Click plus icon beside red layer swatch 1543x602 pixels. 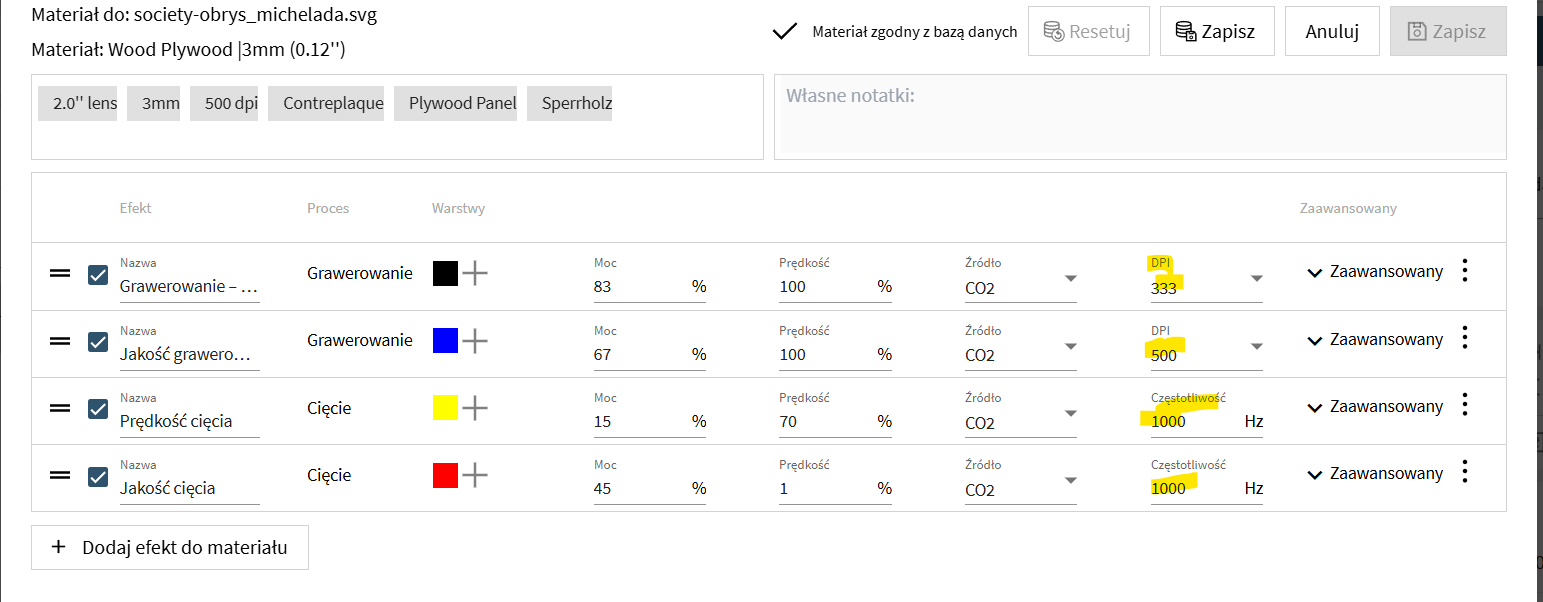pyautogui.click(x=475, y=475)
